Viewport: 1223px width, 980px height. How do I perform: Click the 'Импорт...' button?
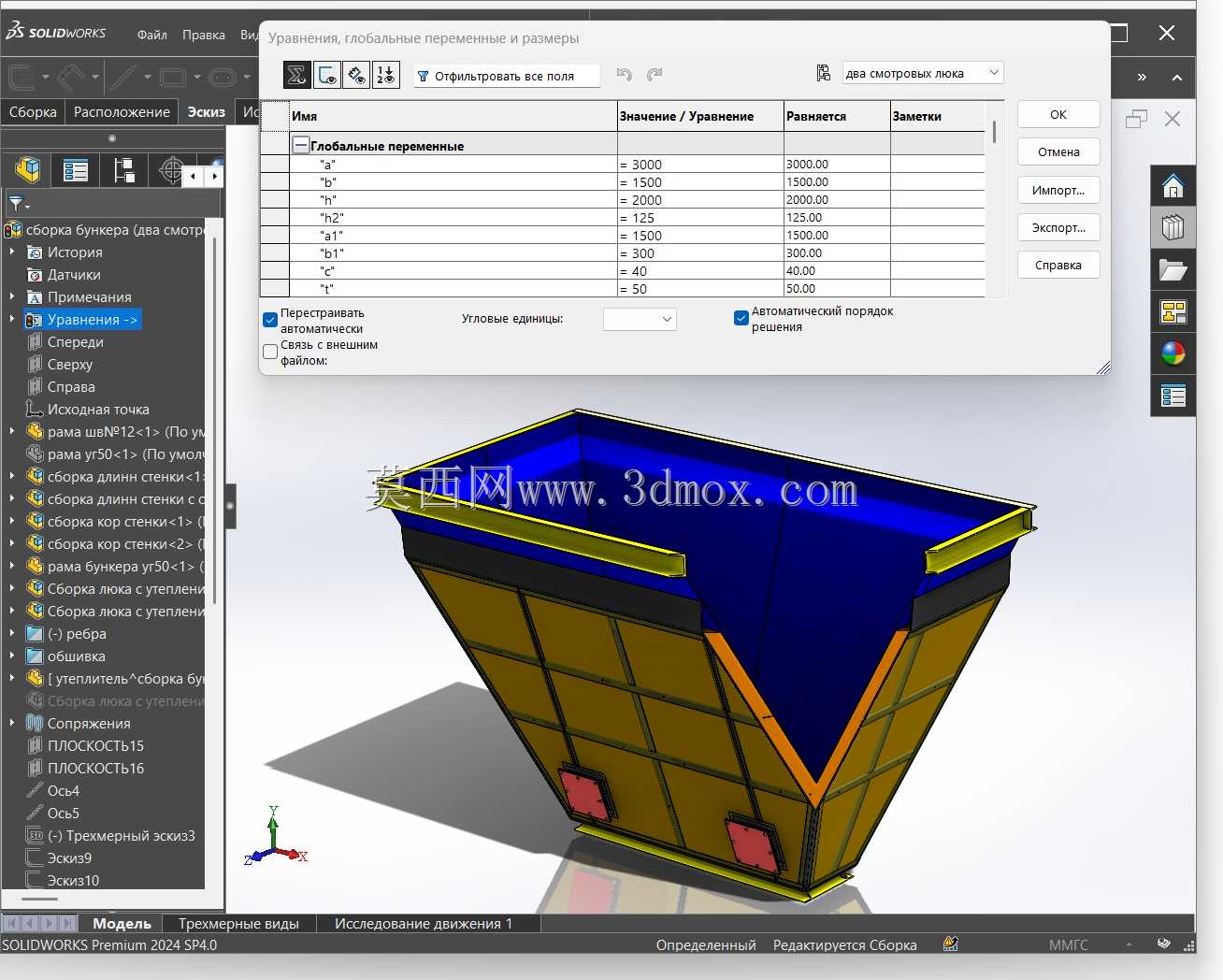(1058, 190)
